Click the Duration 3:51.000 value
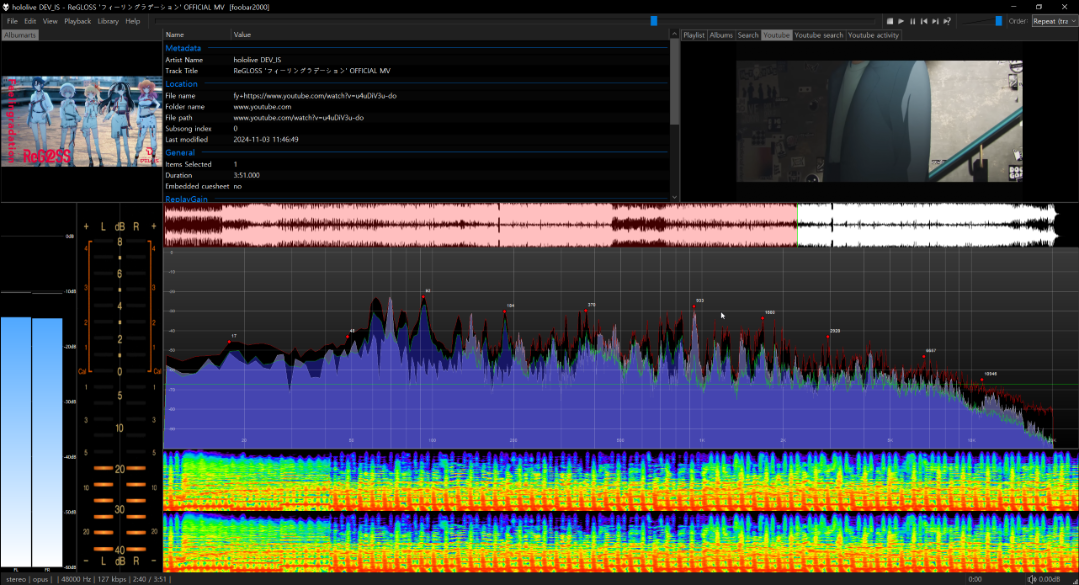The width and height of the screenshot is (1079, 585). [246, 176]
